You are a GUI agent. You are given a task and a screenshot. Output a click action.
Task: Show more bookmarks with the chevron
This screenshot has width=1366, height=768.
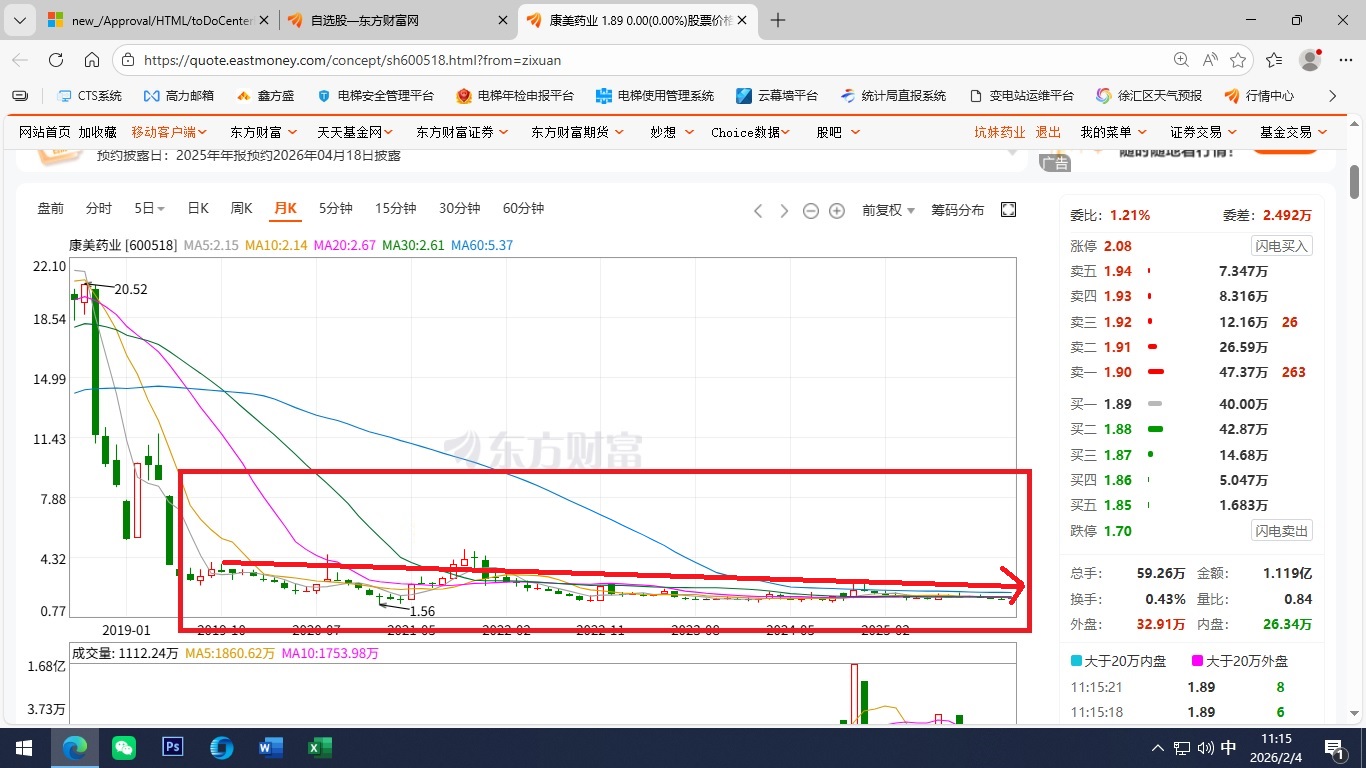tap(1332, 96)
